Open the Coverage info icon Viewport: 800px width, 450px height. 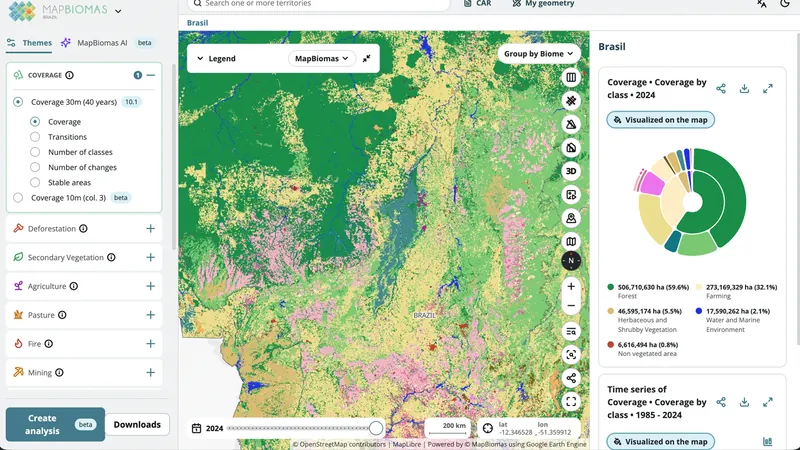tap(69, 75)
